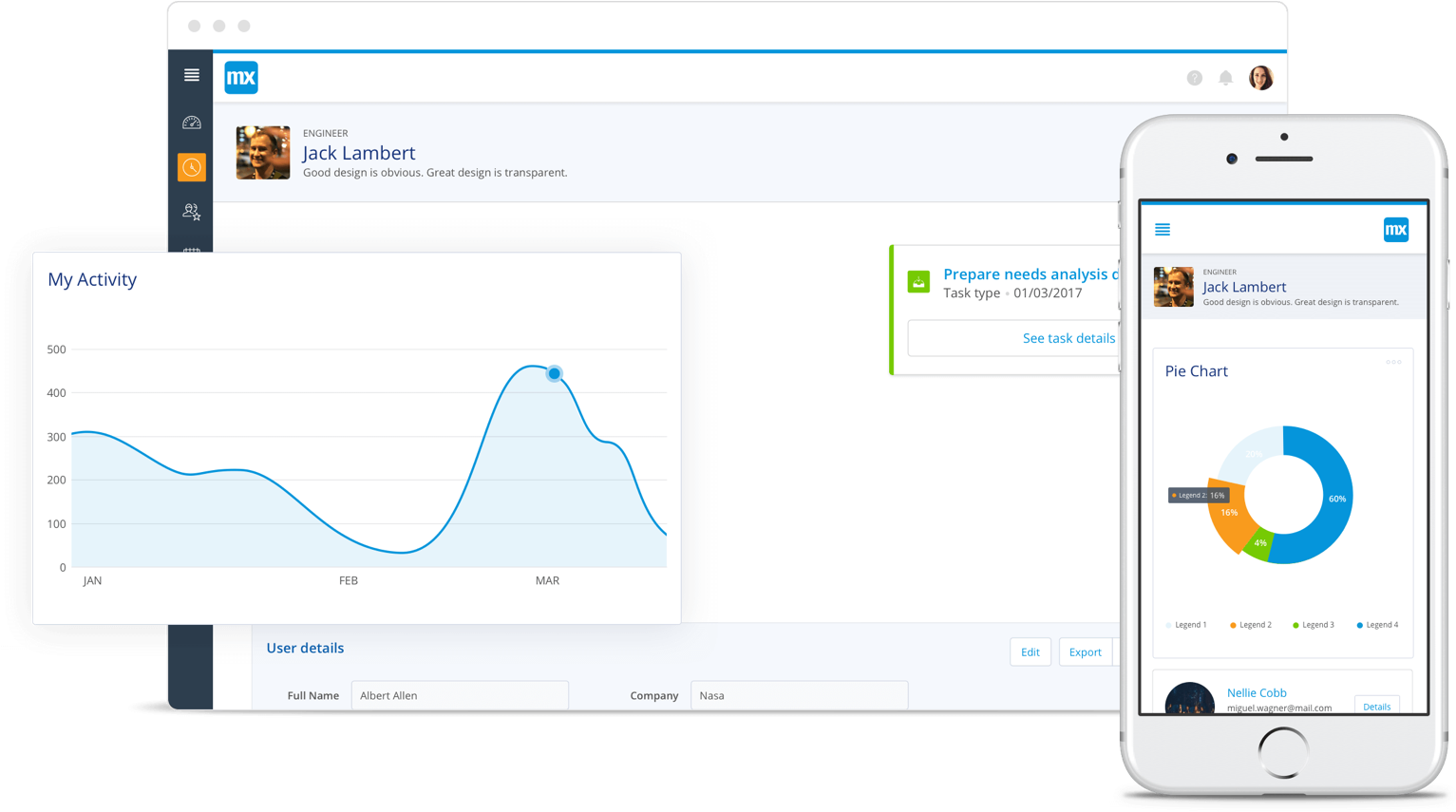
Task: Click the Mendix mx logo in desktop header
Action: 241,78
